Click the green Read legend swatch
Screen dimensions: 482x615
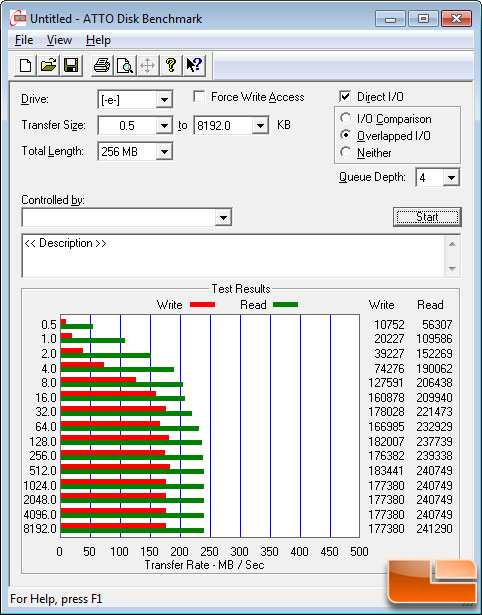[286, 305]
